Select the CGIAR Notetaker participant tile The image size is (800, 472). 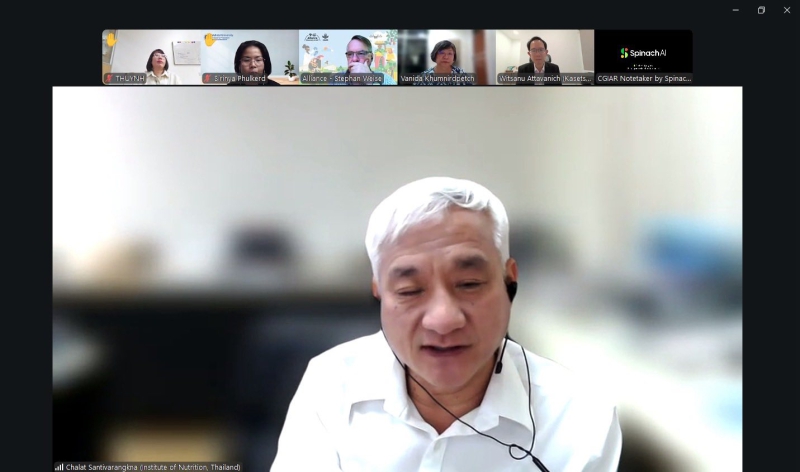tap(643, 57)
